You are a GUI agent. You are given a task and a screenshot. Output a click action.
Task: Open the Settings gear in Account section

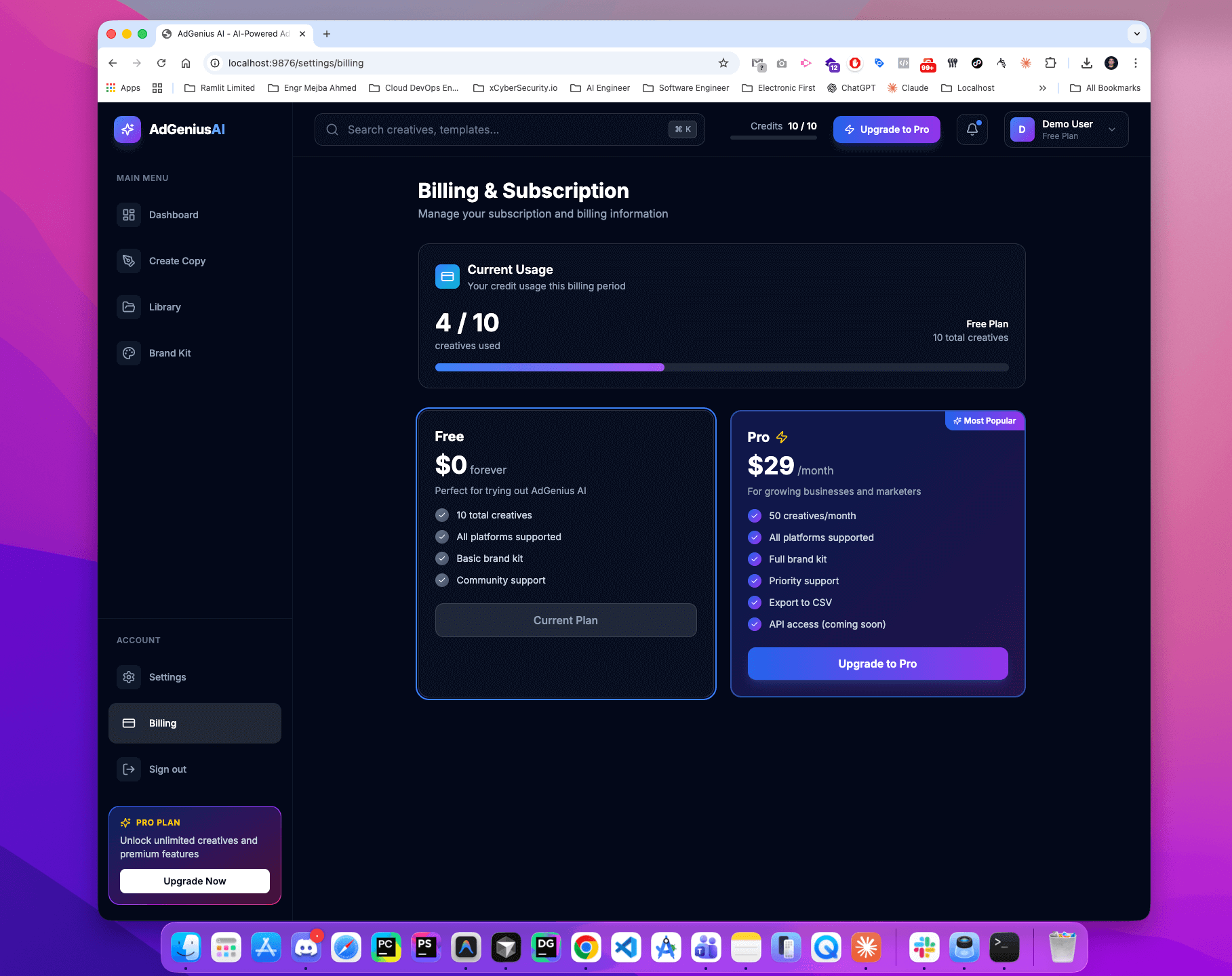coord(167,676)
